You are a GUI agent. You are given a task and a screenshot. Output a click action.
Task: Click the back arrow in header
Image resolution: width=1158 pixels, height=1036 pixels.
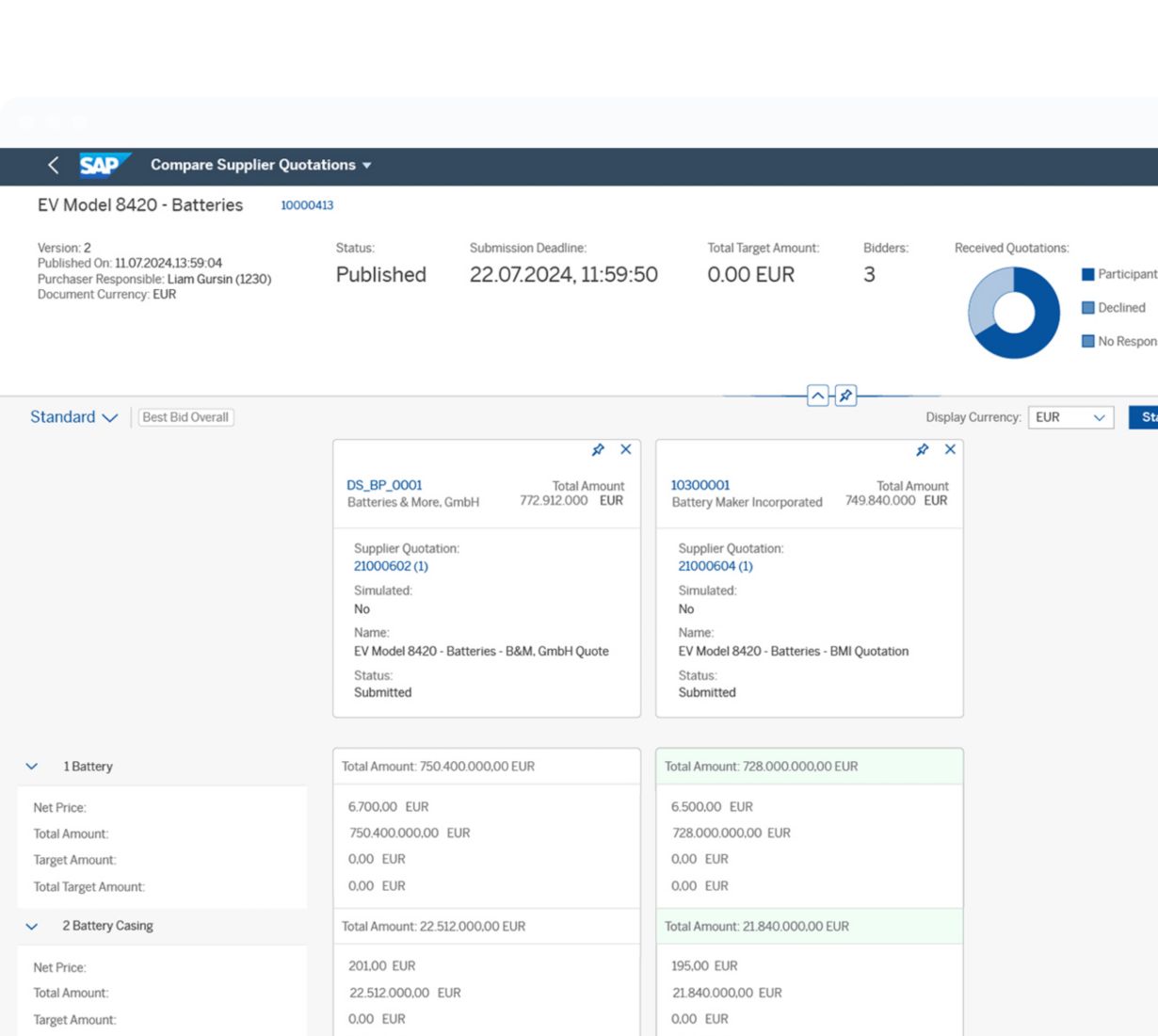pos(54,165)
